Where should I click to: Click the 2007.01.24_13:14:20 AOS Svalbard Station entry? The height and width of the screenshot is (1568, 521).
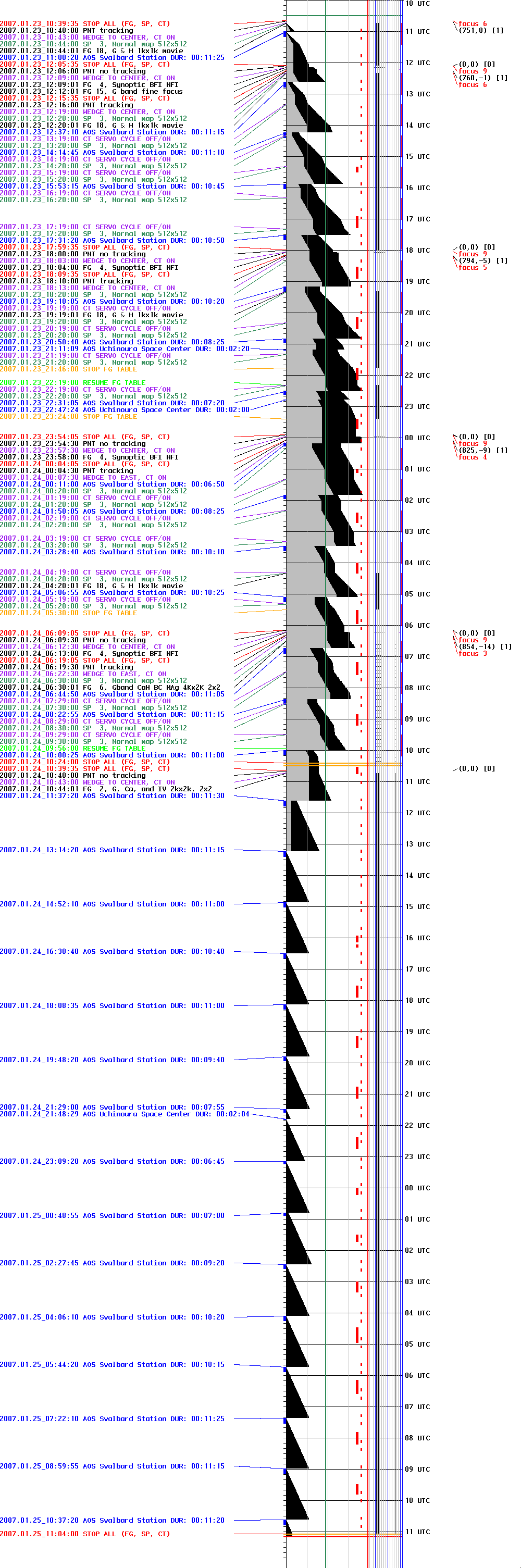pyautogui.click(x=112, y=850)
